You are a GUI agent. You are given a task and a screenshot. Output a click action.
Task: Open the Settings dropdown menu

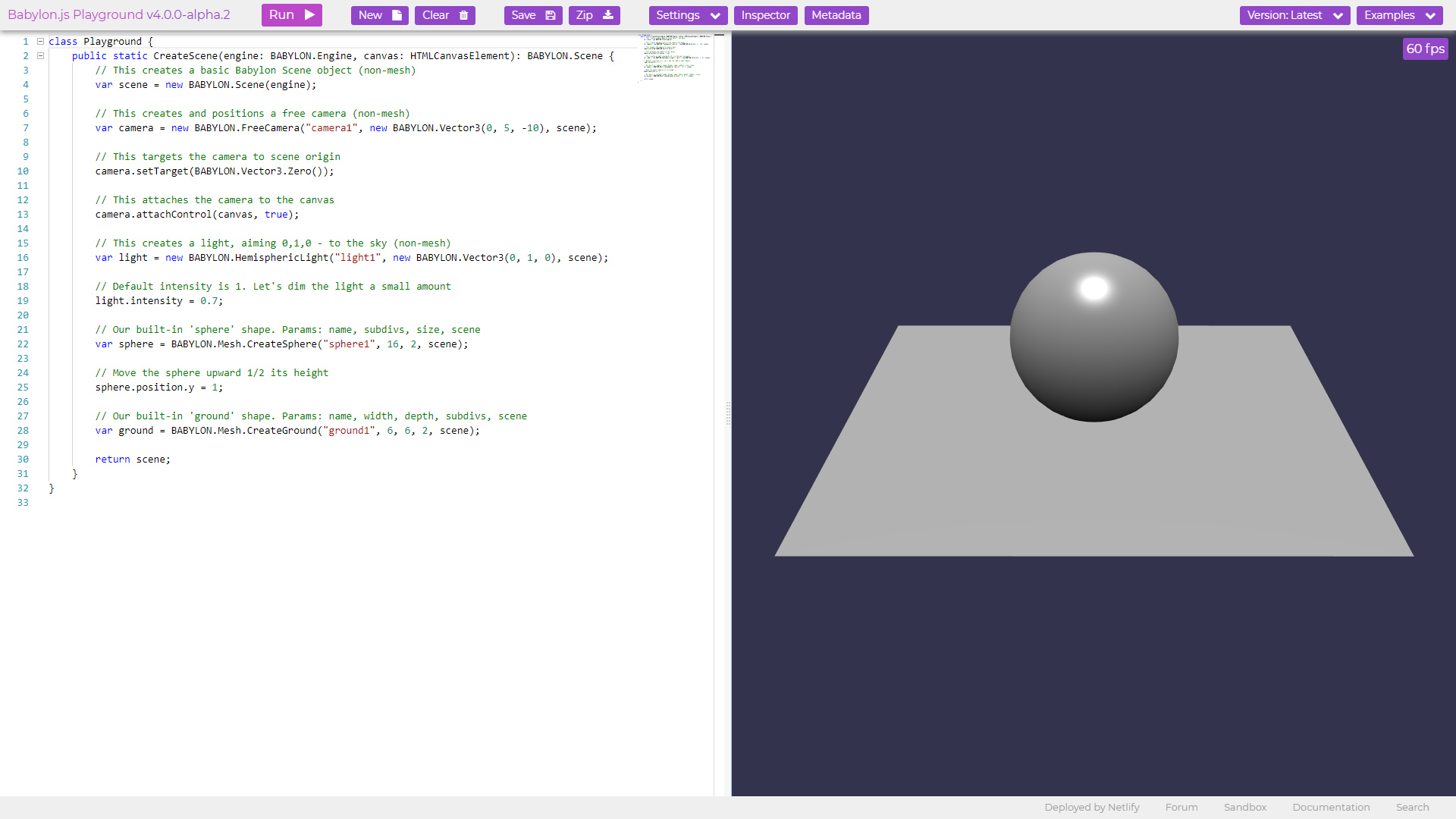coord(687,15)
